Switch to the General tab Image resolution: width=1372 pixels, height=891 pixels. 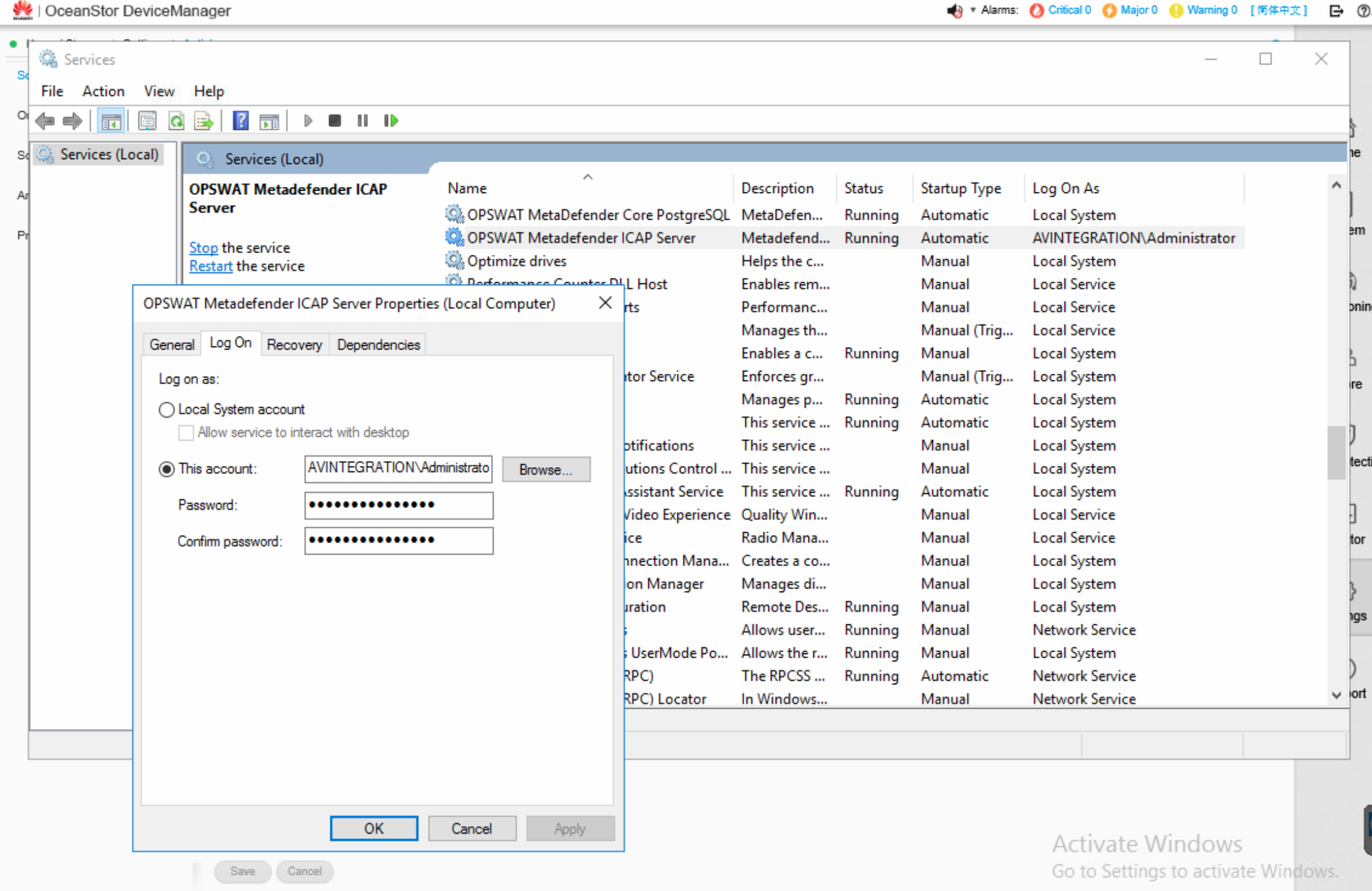click(172, 345)
